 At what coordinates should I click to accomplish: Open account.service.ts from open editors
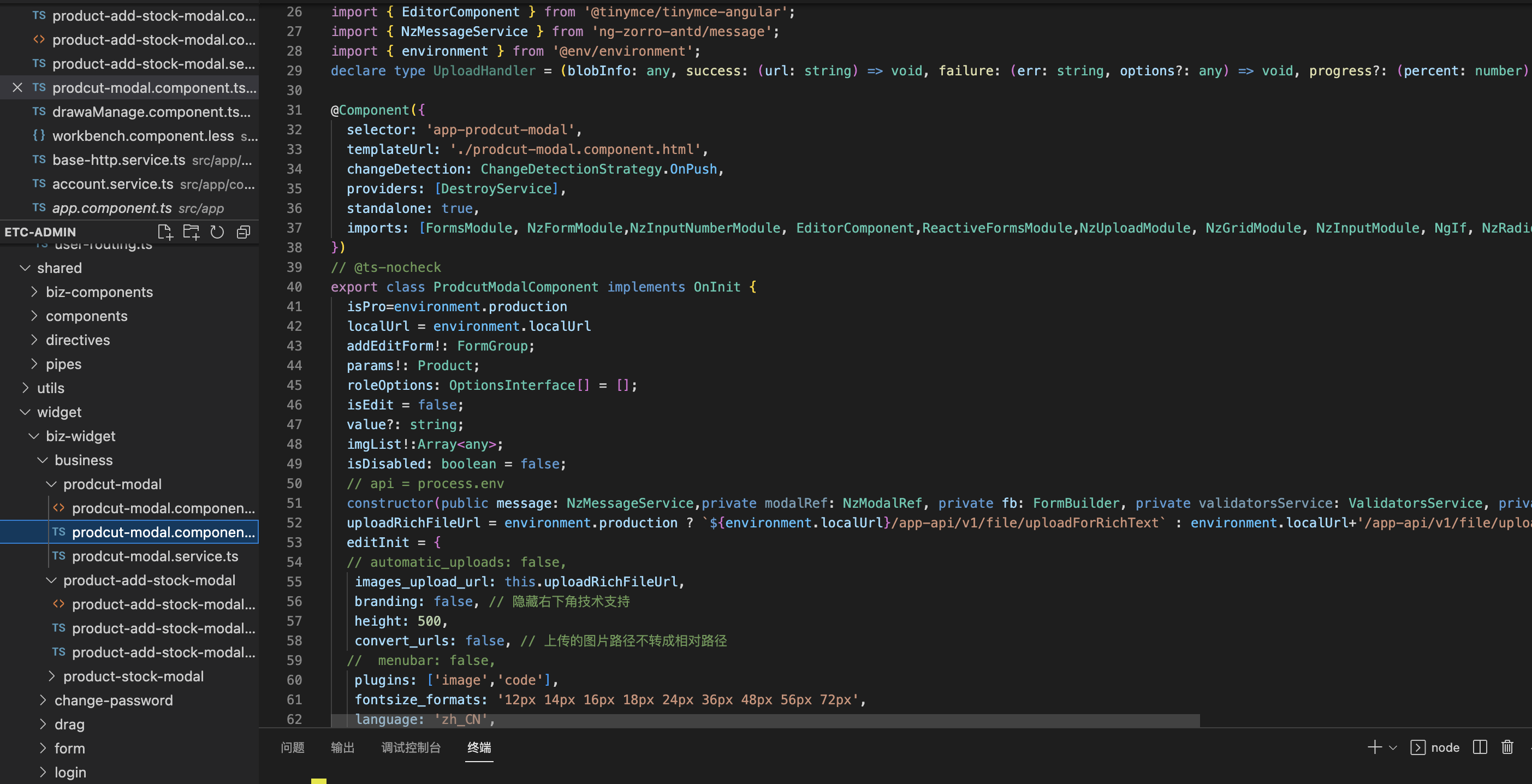129,184
